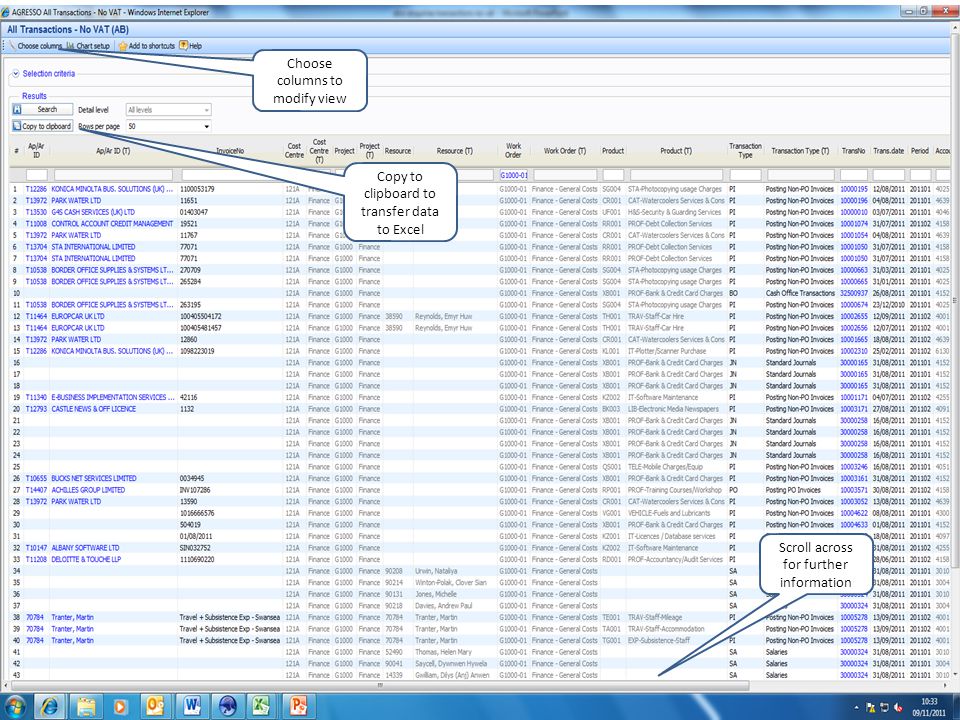The height and width of the screenshot is (720, 960).
Task: Open transaction number 32500937 link
Action: 853,293
